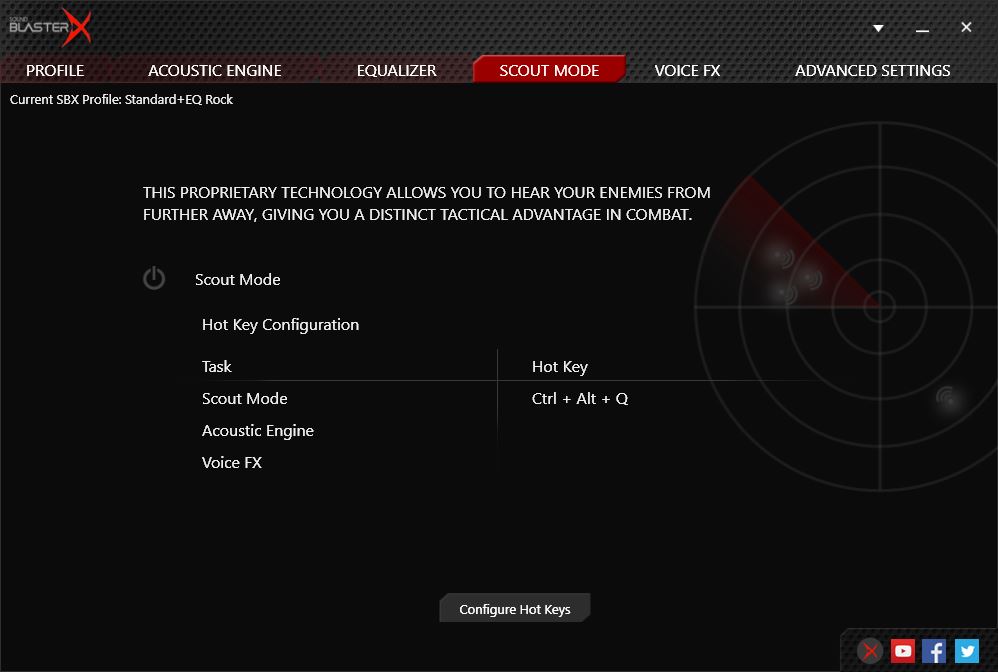Go to the Equalizer tab
998x672 pixels.
pyautogui.click(x=397, y=70)
